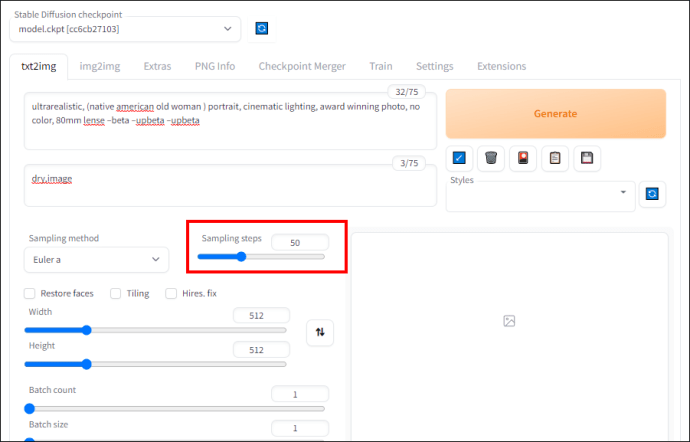The image size is (690, 442).
Task: Refresh the Stable Diffusion checkpoint list
Action: [x=261, y=29]
